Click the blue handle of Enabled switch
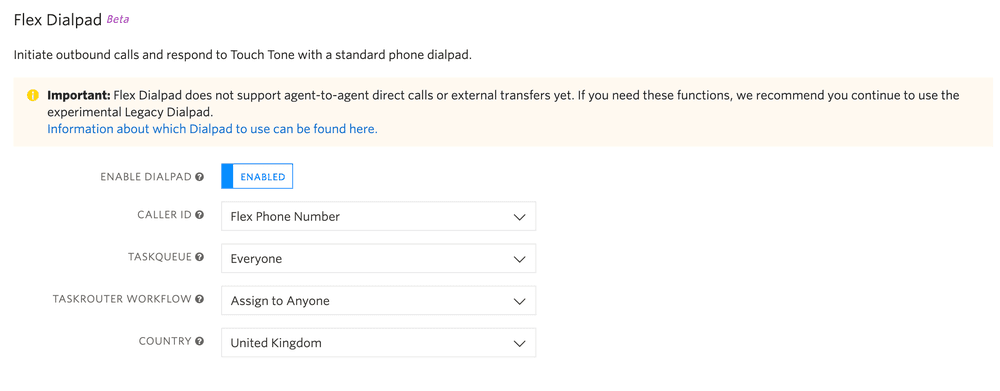Viewport: 1000px width, 391px height. pyautogui.click(x=227, y=177)
